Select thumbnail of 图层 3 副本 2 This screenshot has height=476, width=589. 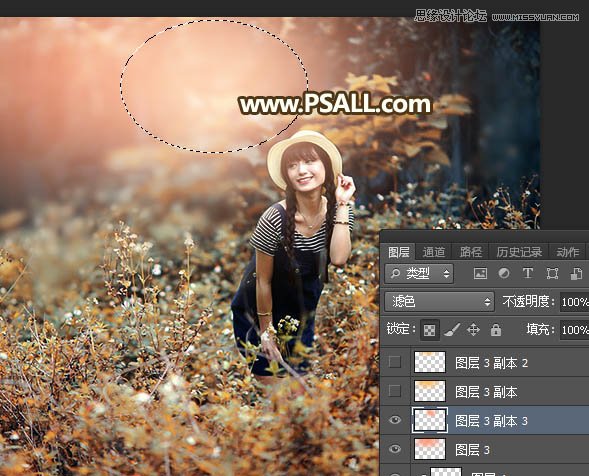[430, 362]
